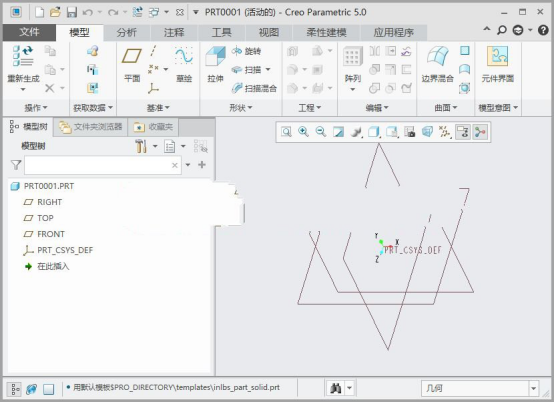
Task: Clear the model tree search field
Action: tap(175, 165)
